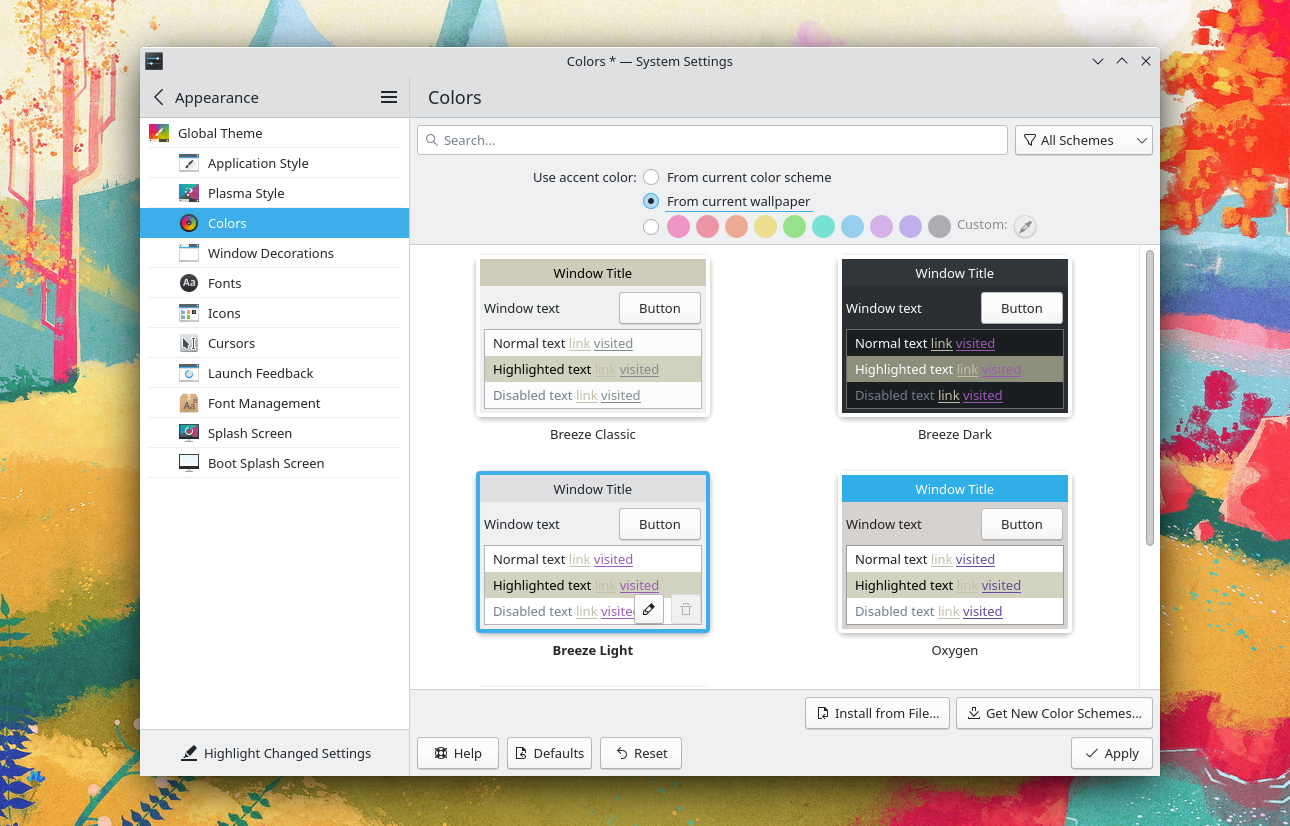The width and height of the screenshot is (1290, 826).
Task: Open the hamburger menu beside Appearance
Action: tap(389, 97)
